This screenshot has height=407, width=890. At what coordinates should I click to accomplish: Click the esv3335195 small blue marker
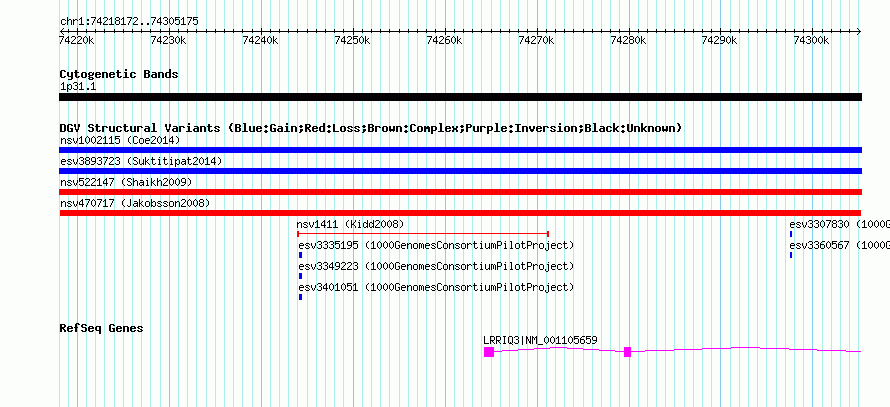[300, 255]
